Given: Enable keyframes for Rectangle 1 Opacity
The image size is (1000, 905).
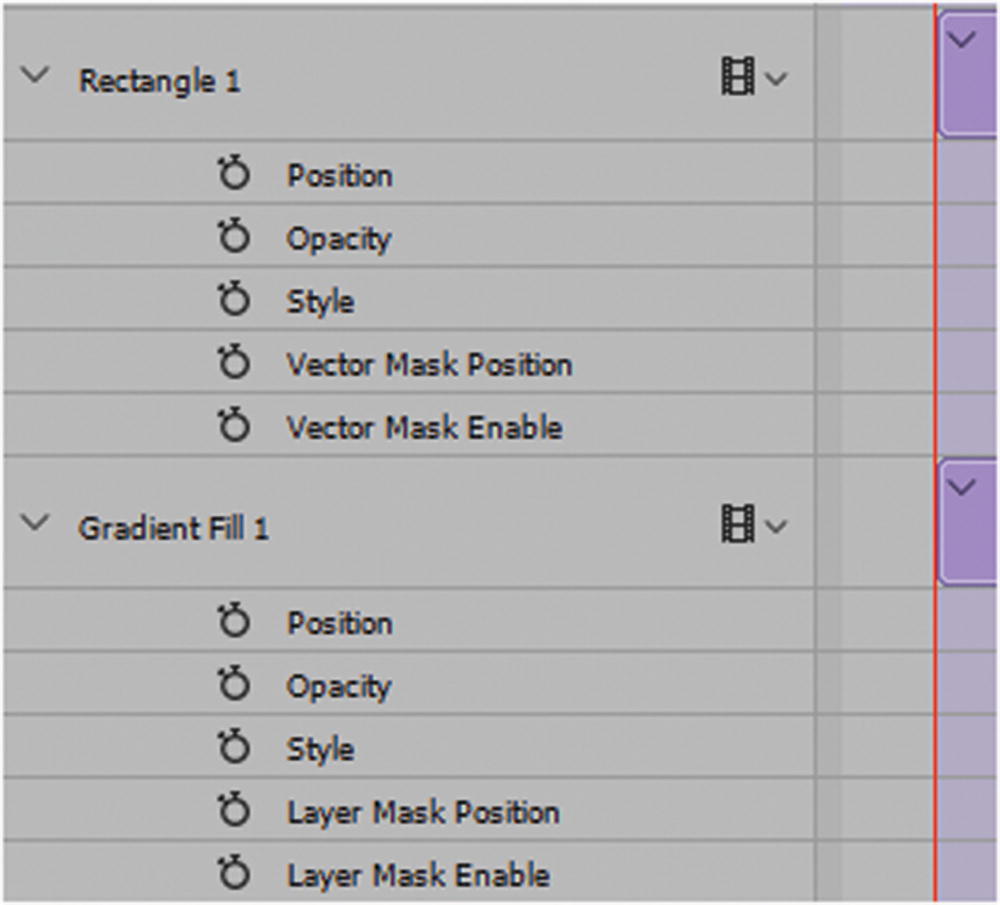Looking at the screenshot, I should click(x=233, y=239).
